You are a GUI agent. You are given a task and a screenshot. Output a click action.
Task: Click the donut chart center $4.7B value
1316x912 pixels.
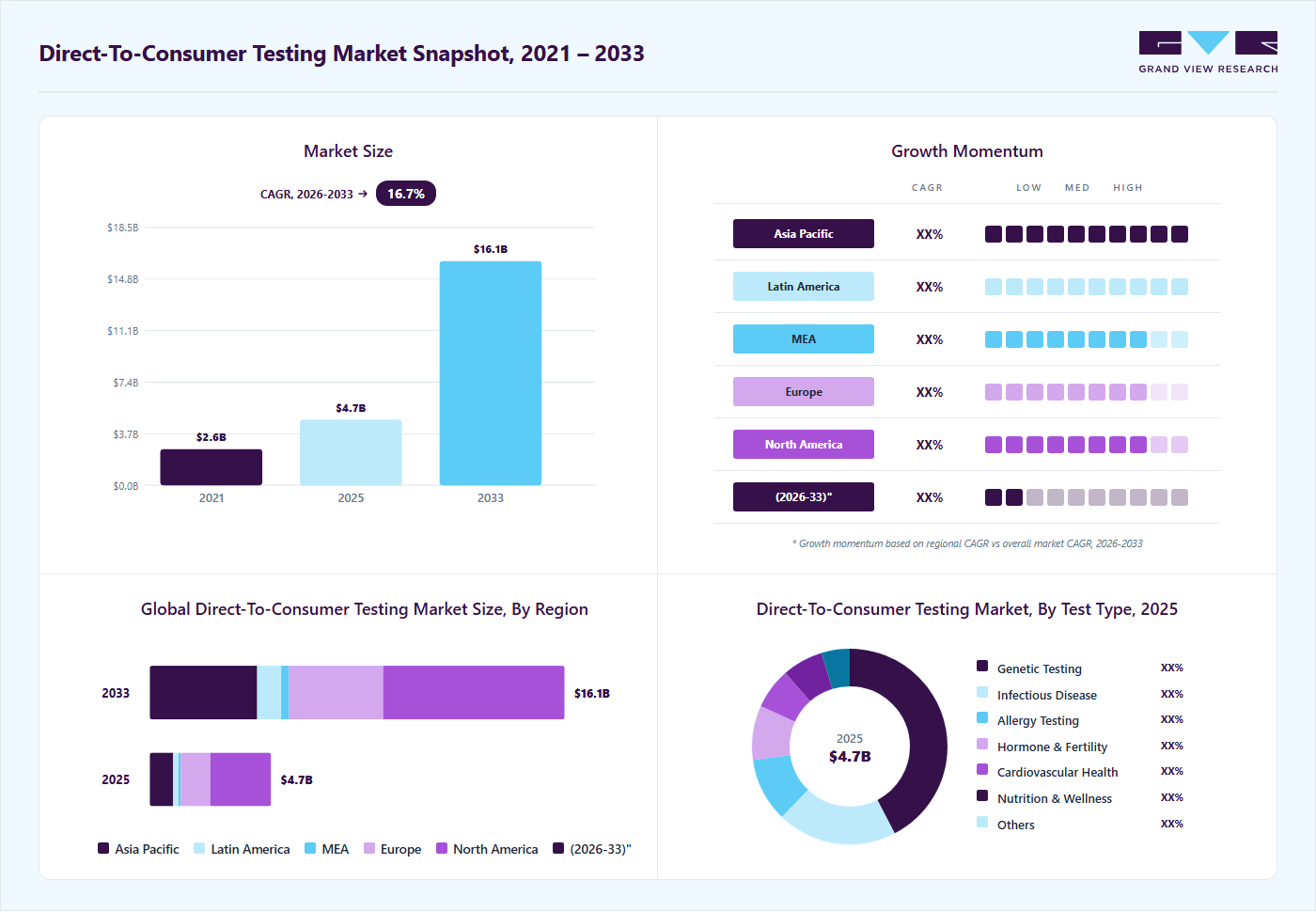850,757
